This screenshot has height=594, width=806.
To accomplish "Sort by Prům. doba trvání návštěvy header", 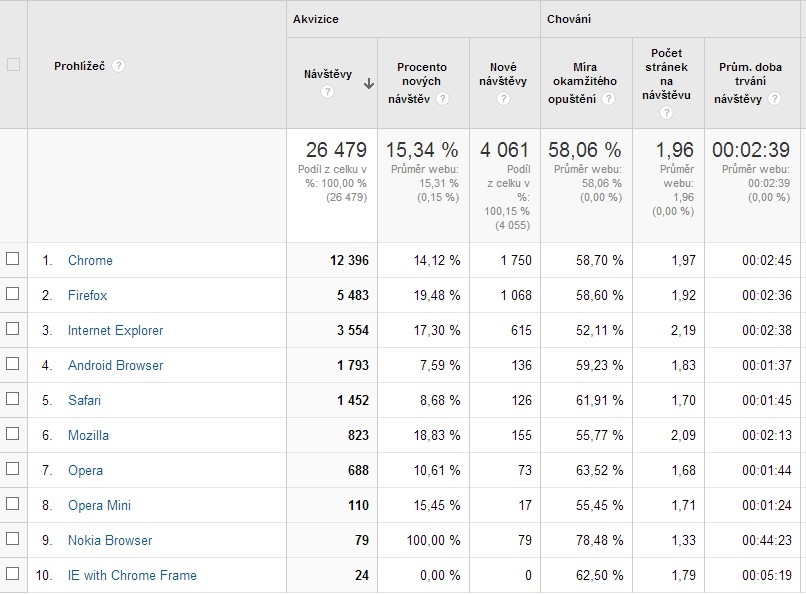I will coord(750,82).
